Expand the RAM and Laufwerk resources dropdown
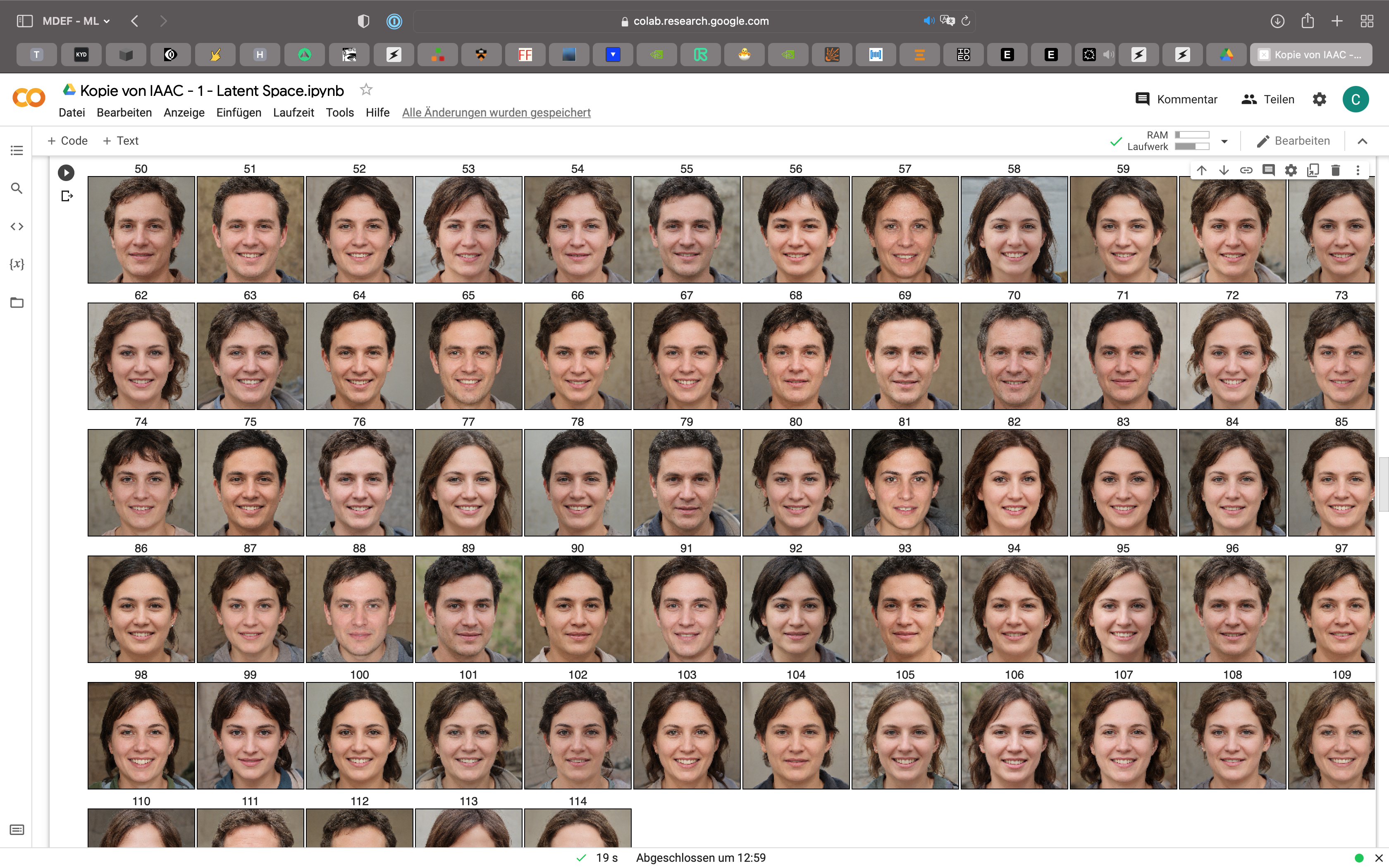The width and height of the screenshot is (1389, 868). click(x=1224, y=141)
